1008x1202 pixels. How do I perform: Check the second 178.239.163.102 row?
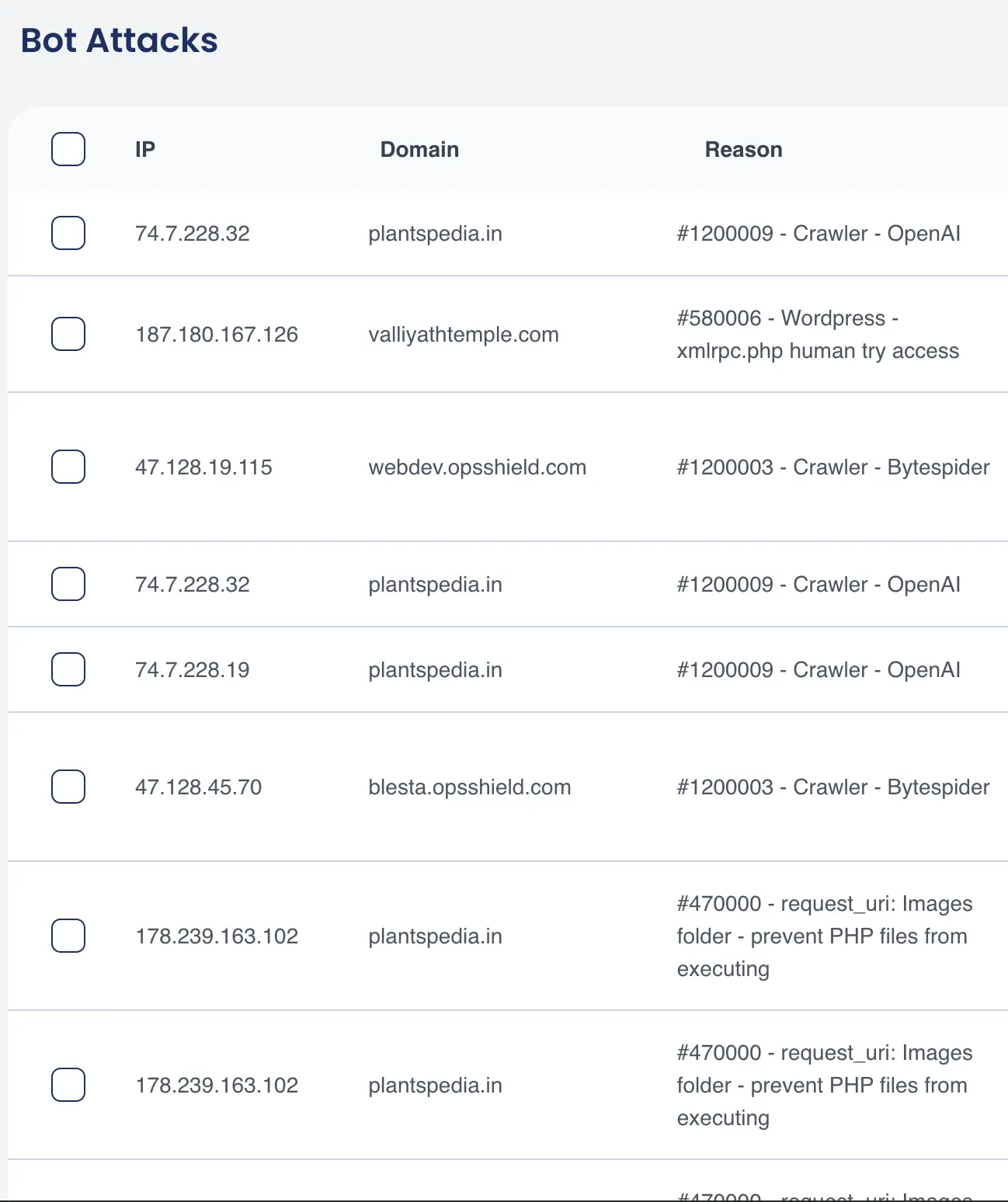tap(68, 1085)
